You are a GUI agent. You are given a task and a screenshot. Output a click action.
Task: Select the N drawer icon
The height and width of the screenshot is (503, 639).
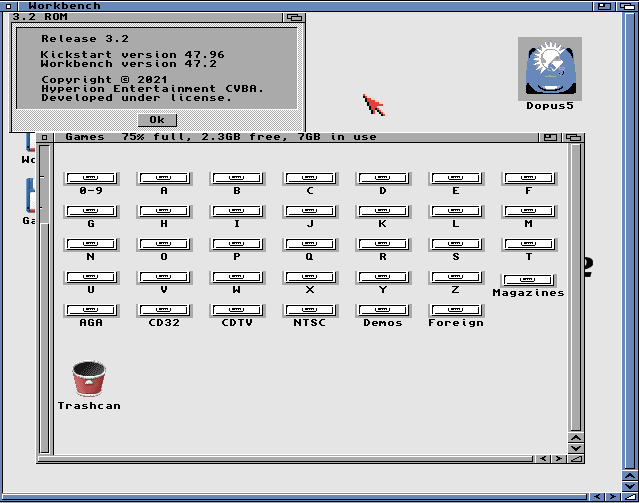(x=91, y=244)
